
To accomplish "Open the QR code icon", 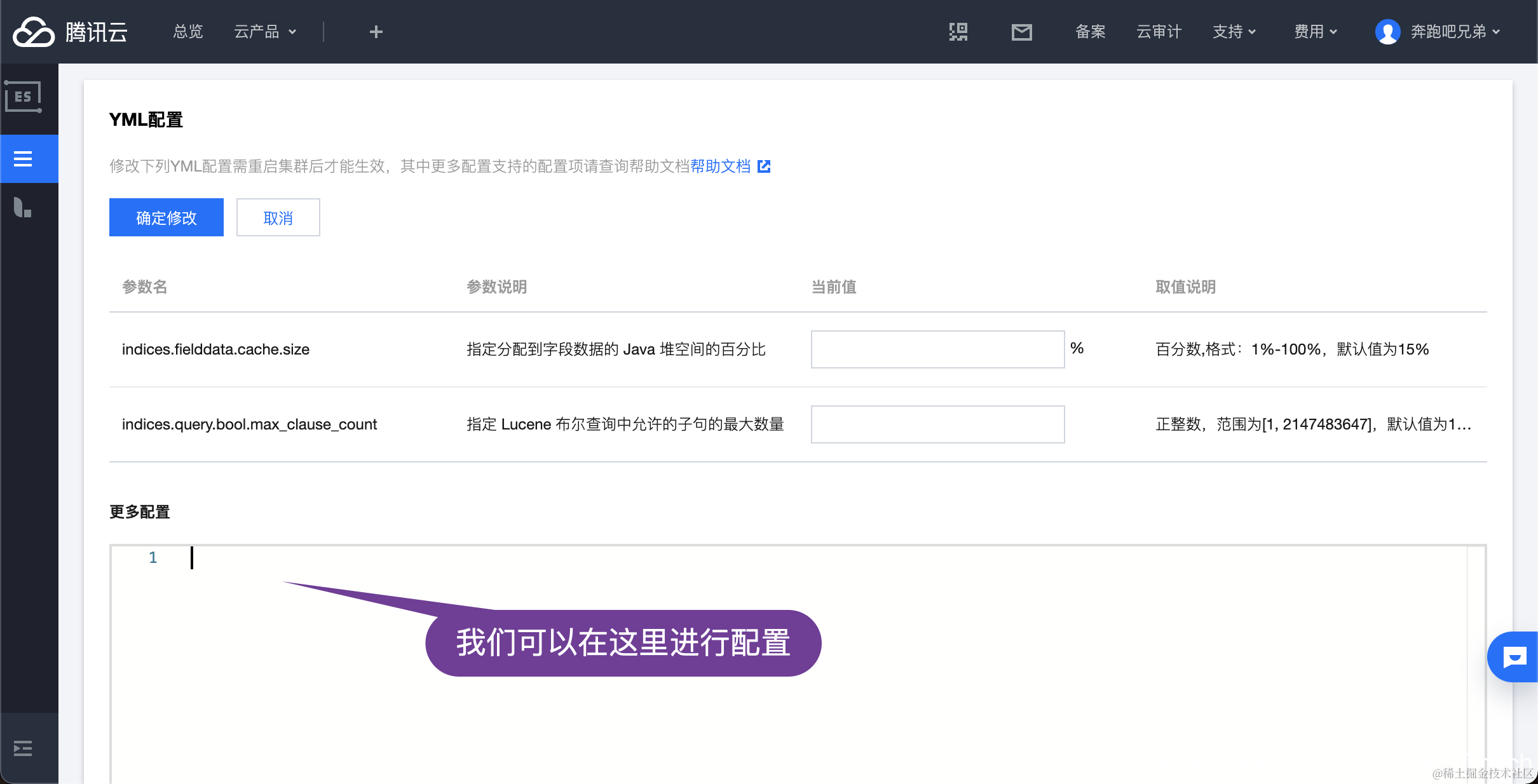I will click(958, 32).
